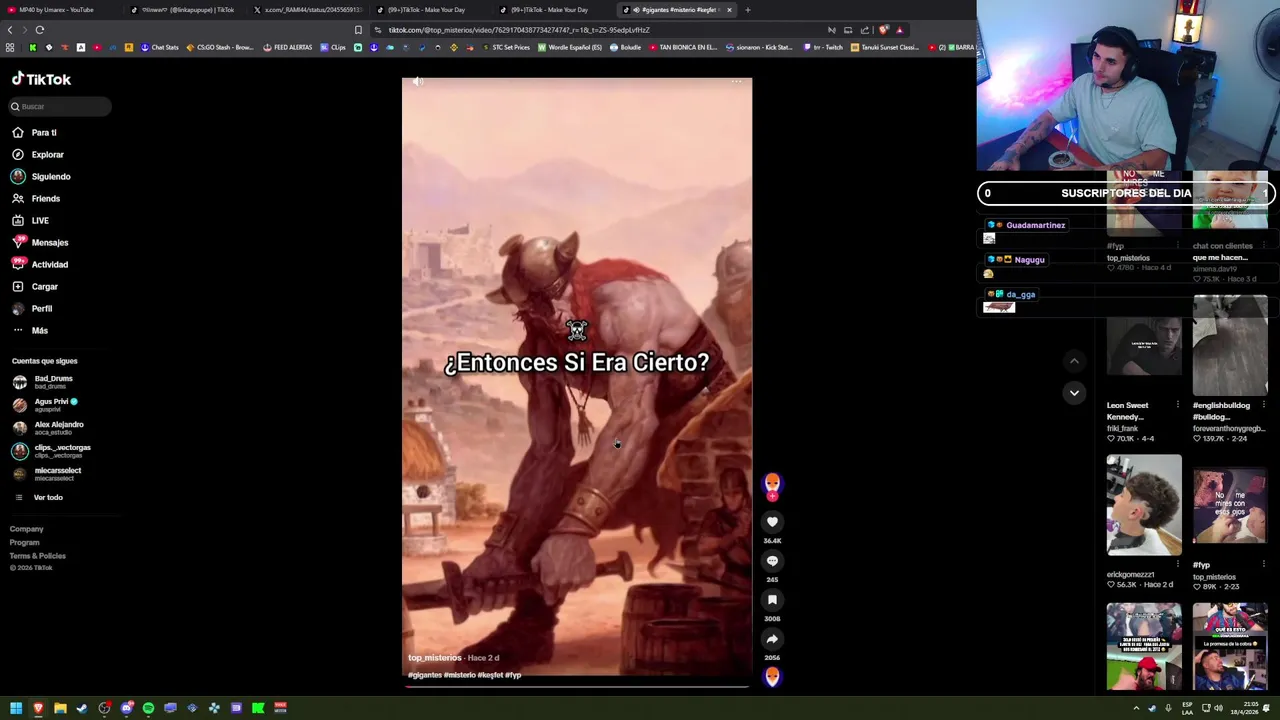The image size is (1280, 720).
Task: Reload the page with refresh icon
Action: pos(40,30)
